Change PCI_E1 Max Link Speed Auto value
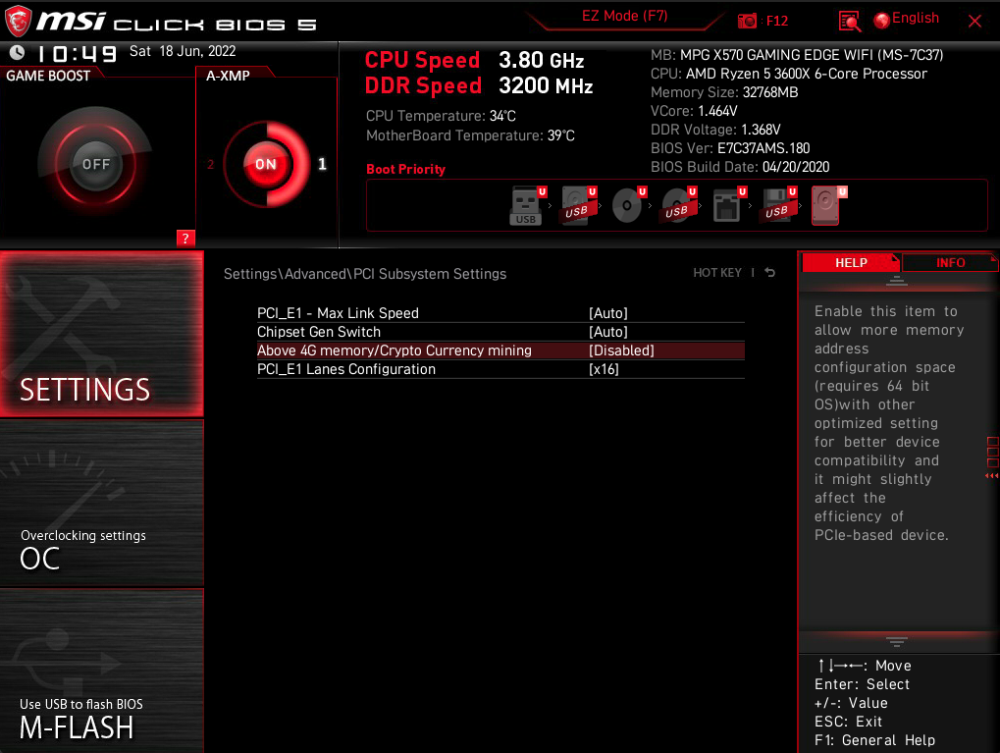The image size is (1000, 753). (x=608, y=313)
